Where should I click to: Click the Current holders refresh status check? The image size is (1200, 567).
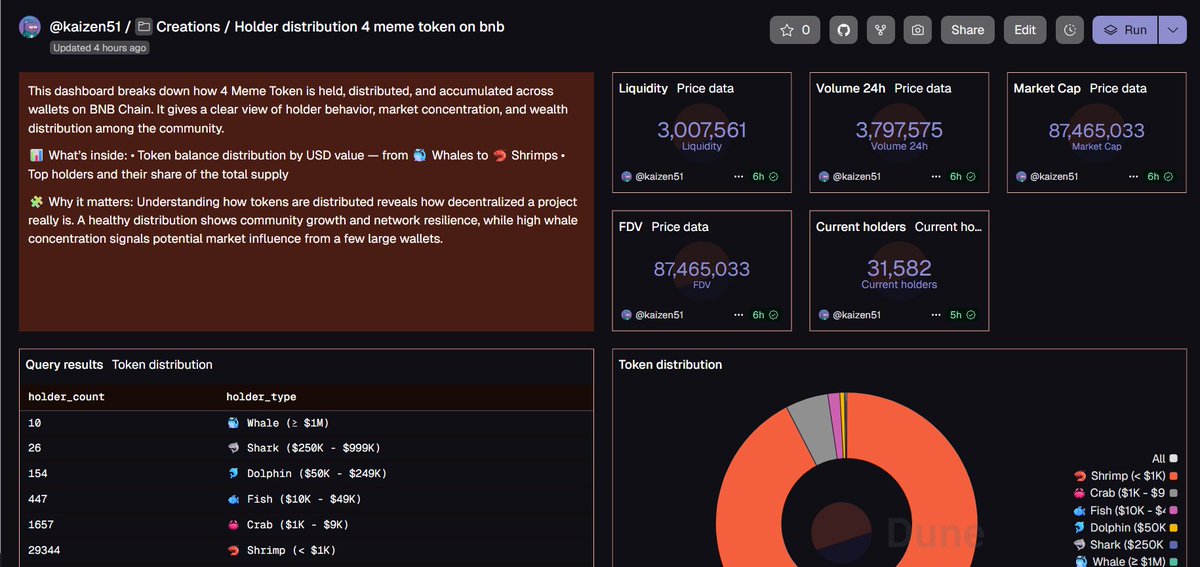(x=971, y=315)
